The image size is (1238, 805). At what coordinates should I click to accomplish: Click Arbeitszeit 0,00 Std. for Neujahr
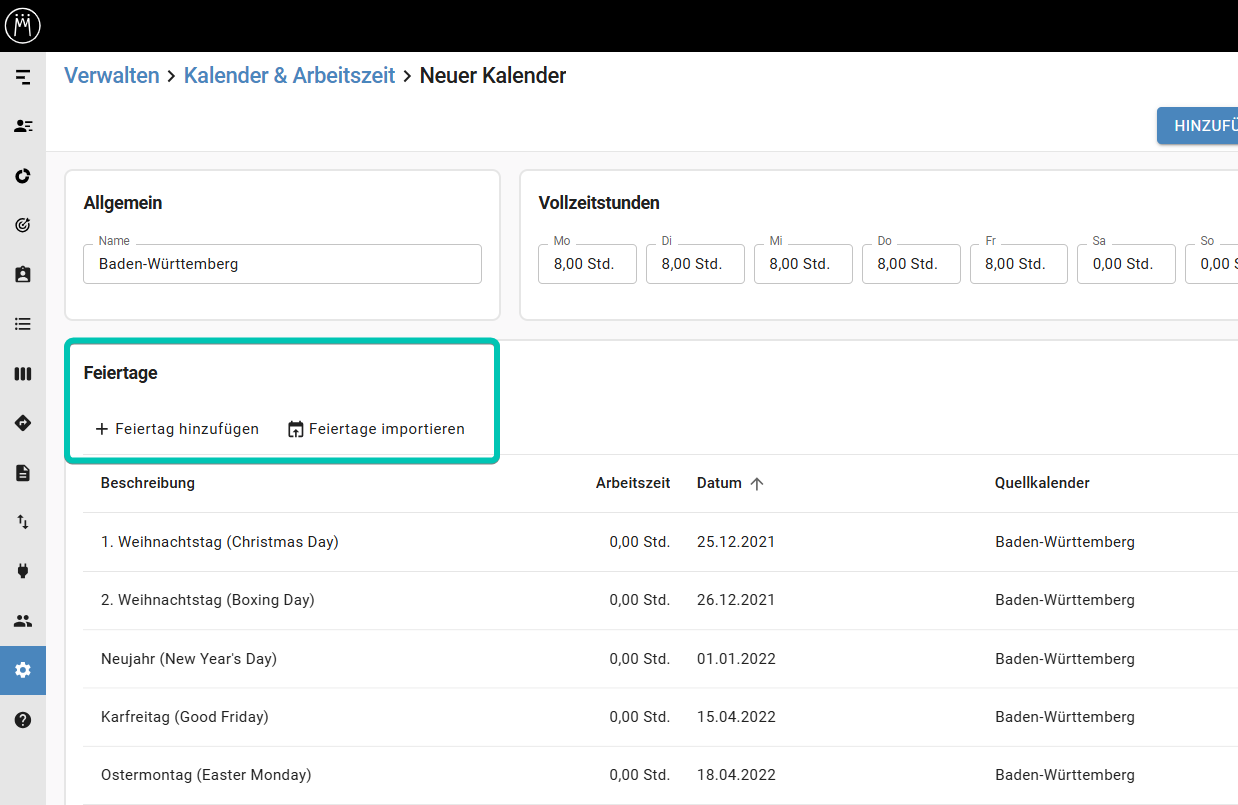(x=640, y=659)
